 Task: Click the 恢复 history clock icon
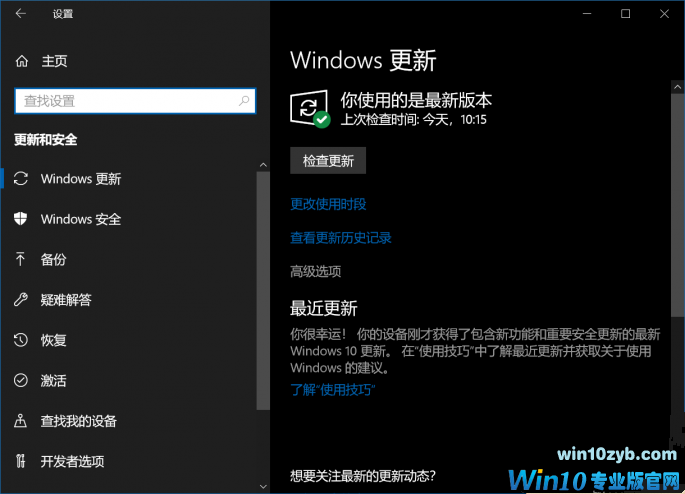[21, 340]
